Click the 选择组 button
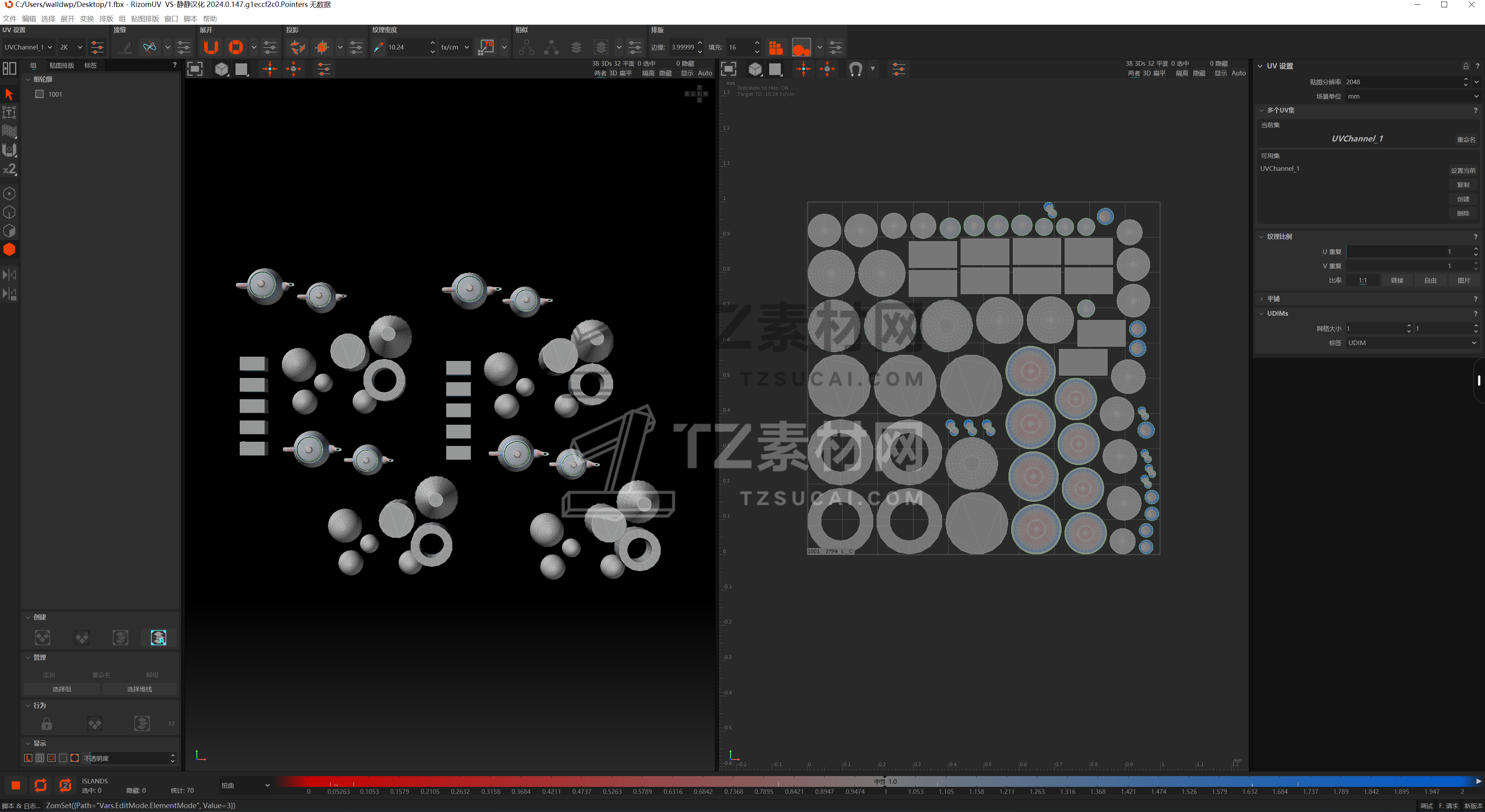This screenshot has height=812, width=1485. pyautogui.click(x=62, y=689)
